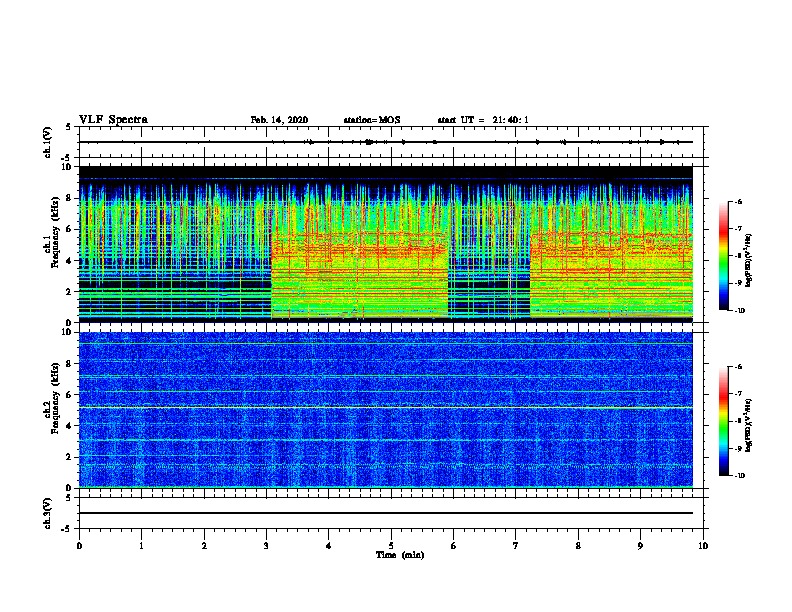The width and height of the screenshot is (792, 612).
Task: Click the ch.1 color scale "log(PSD)" units label
Action: click(x=749, y=260)
